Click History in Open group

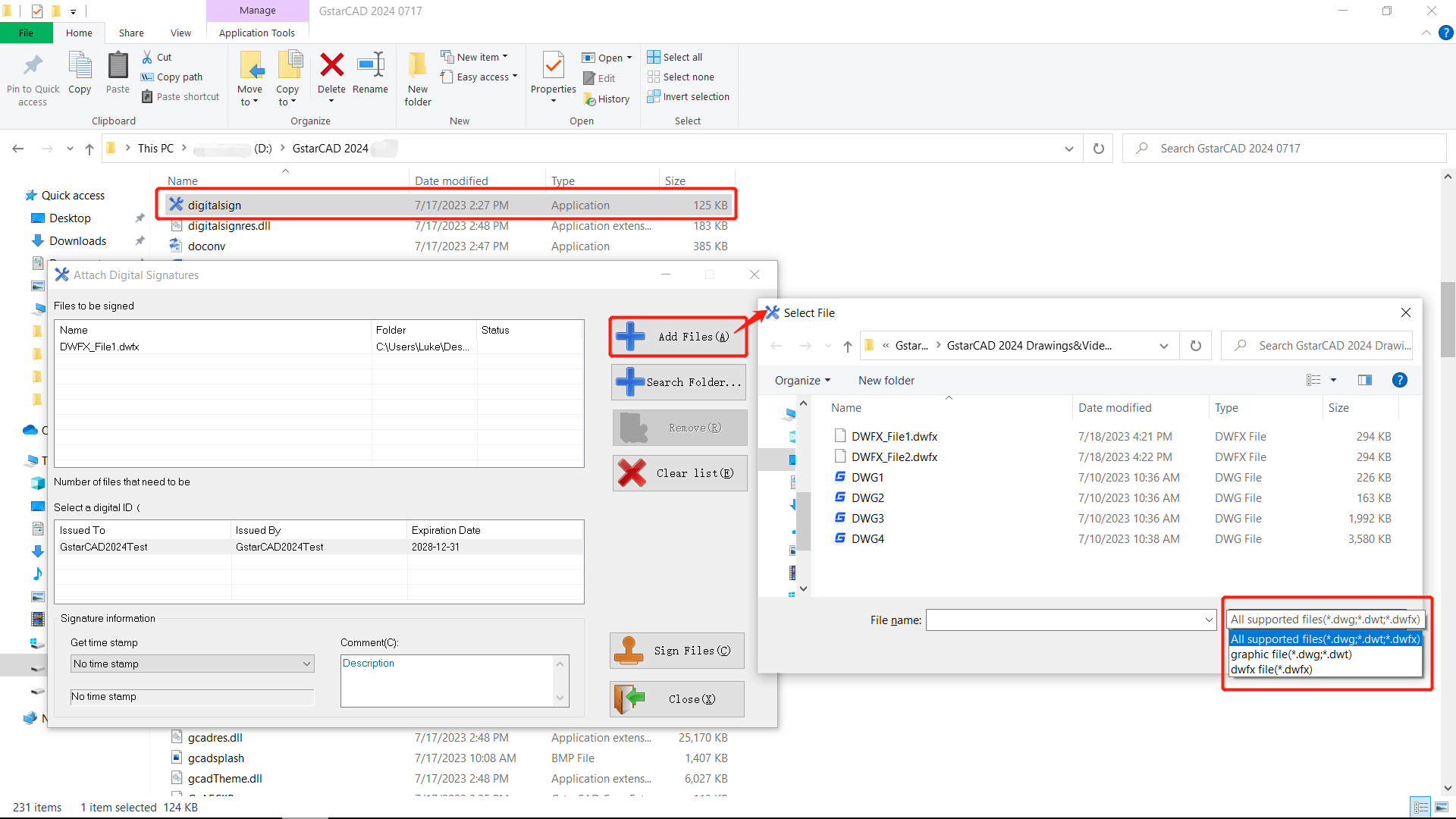coord(607,99)
